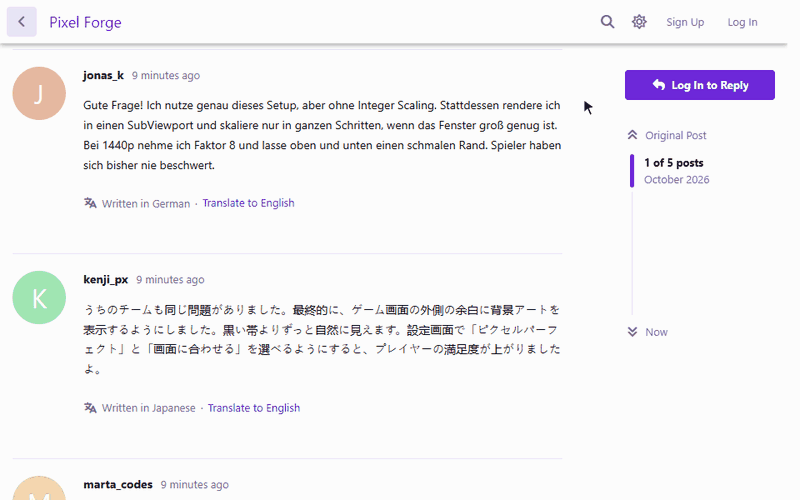Click the translate icon beside 'Written in German'
800x500 pixels.
pyautogui.click(x=90, y=203)
